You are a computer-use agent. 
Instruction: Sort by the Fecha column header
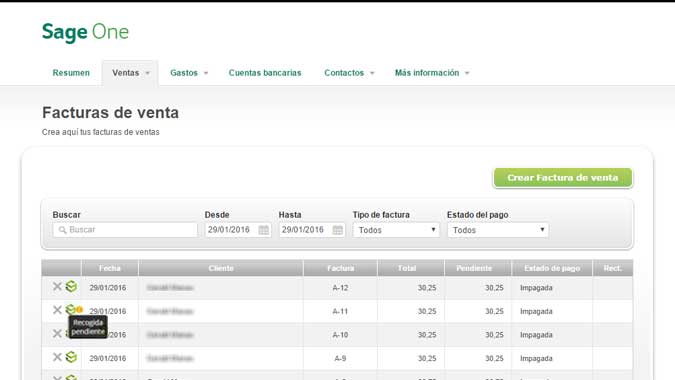pos(110,268)
